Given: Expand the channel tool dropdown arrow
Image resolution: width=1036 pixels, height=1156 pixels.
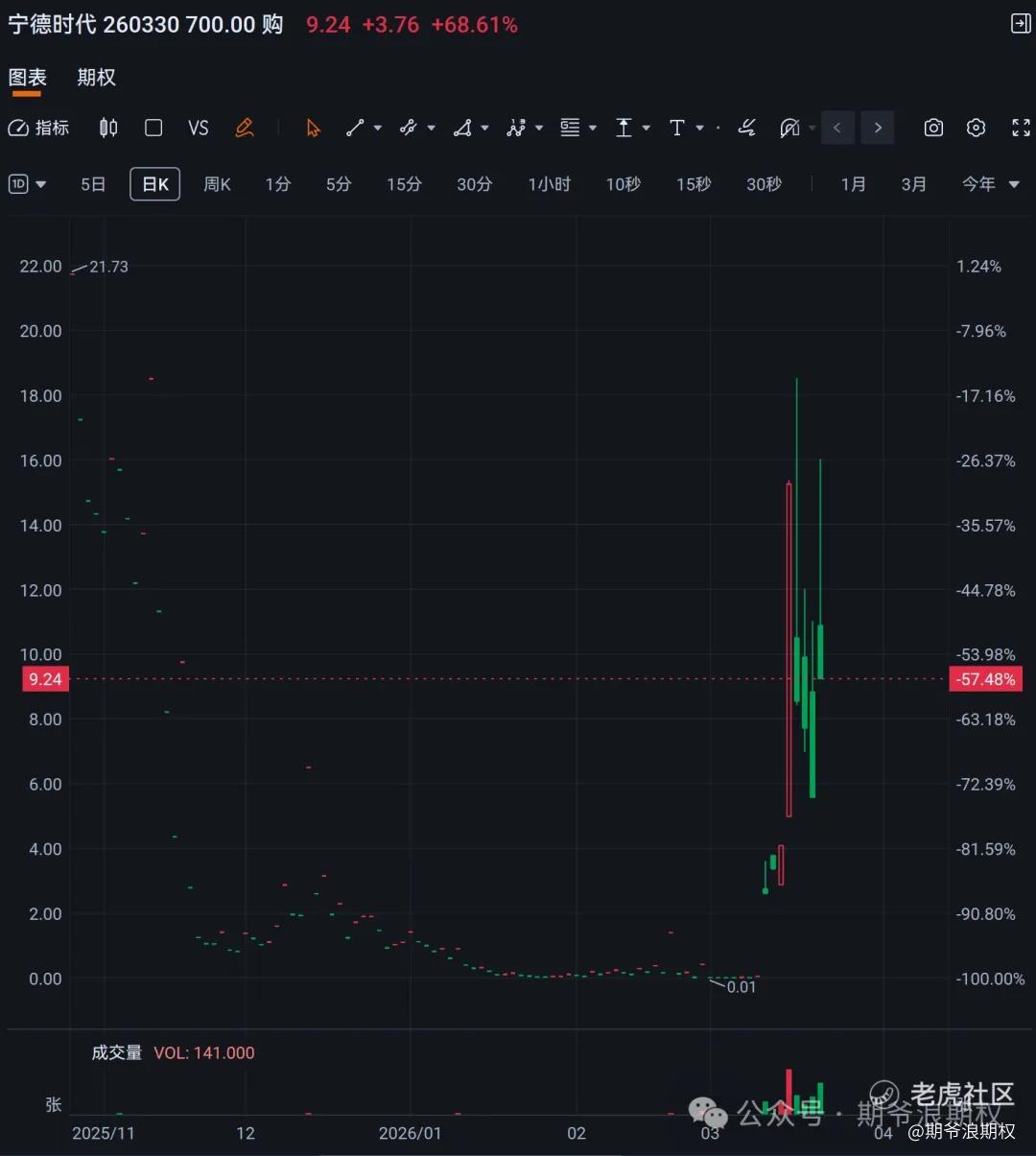Looking at the screenshot, I should (431, 128).
